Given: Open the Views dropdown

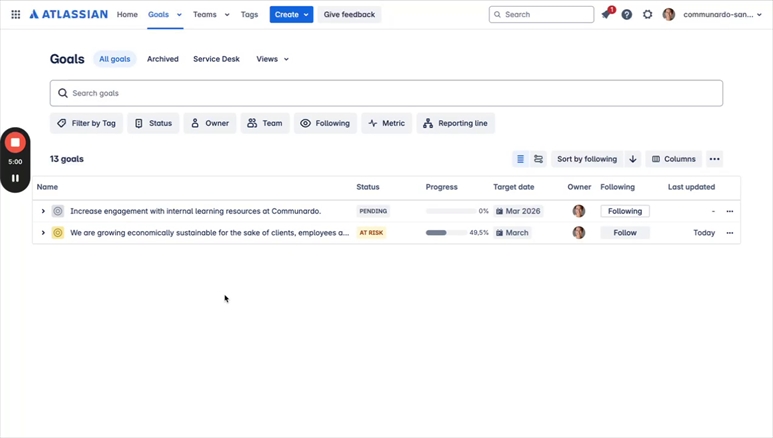Looking at the screenshot, I should click(272, 59).
